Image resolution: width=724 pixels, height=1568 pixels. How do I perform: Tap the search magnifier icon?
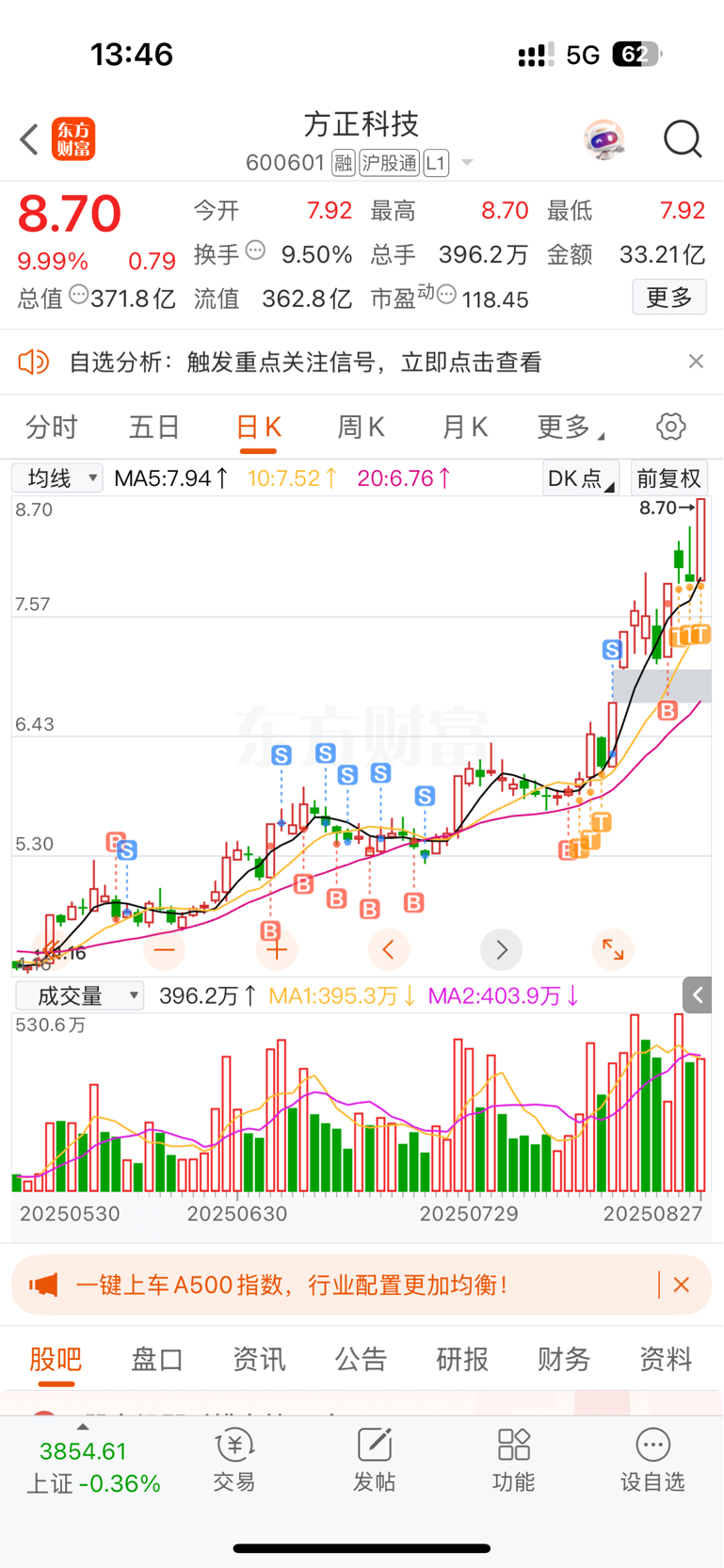[x=683, y=139]
